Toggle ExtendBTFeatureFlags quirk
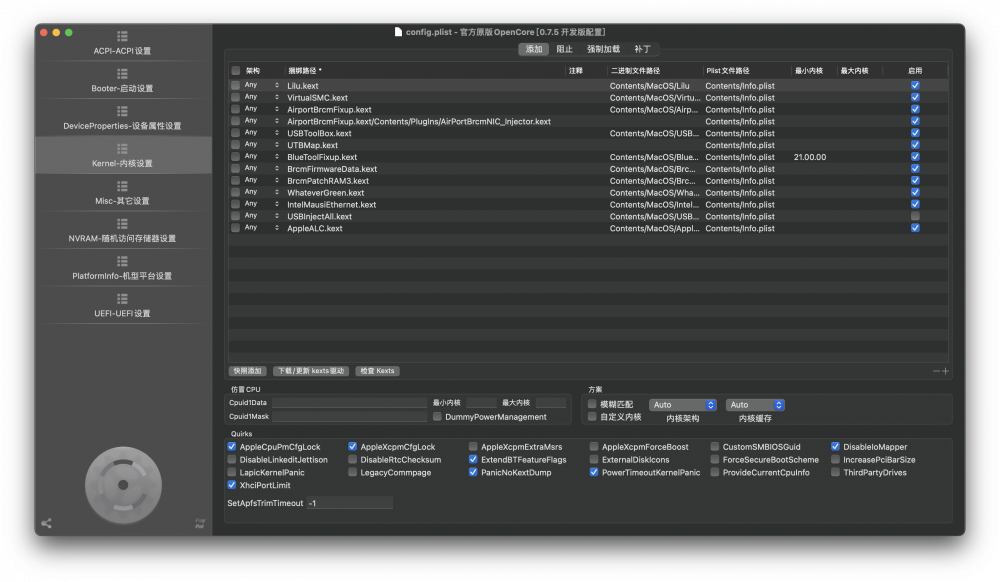 473,460
